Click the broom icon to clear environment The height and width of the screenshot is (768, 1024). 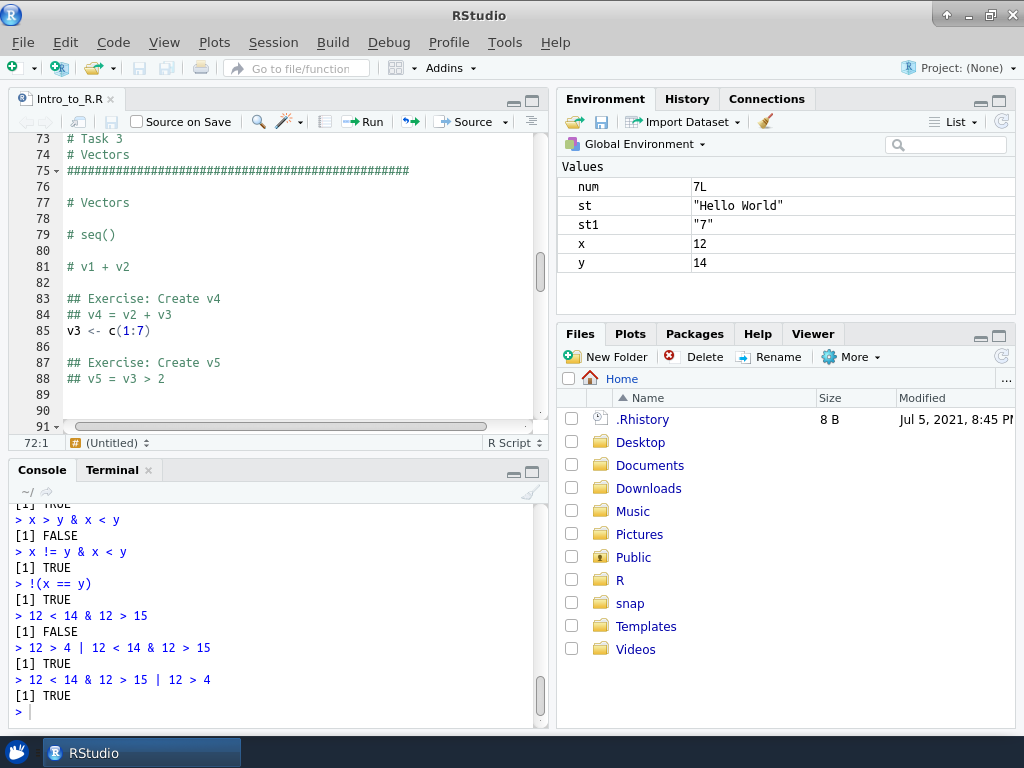click(x=766, y=122)
